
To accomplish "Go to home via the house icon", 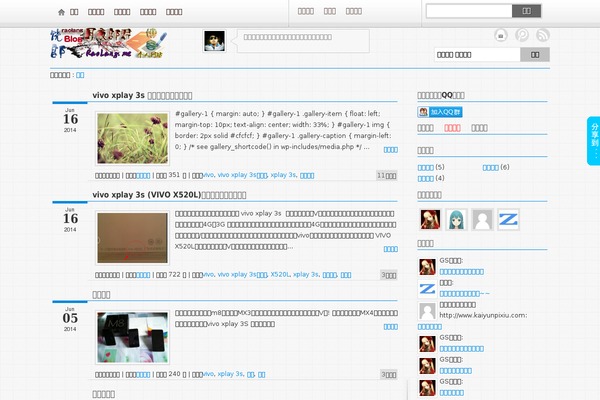I will [61, 12].
